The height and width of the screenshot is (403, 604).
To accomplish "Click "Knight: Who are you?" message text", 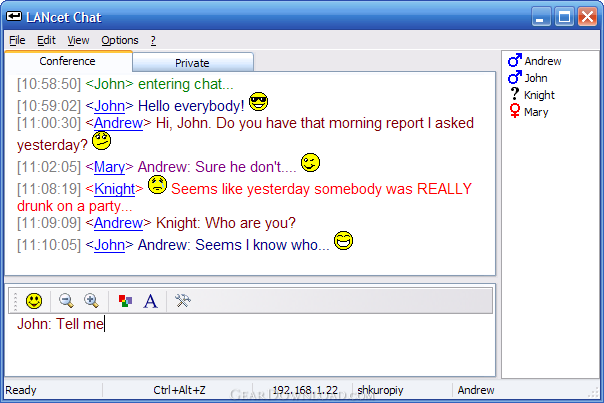I will point(226,223).
